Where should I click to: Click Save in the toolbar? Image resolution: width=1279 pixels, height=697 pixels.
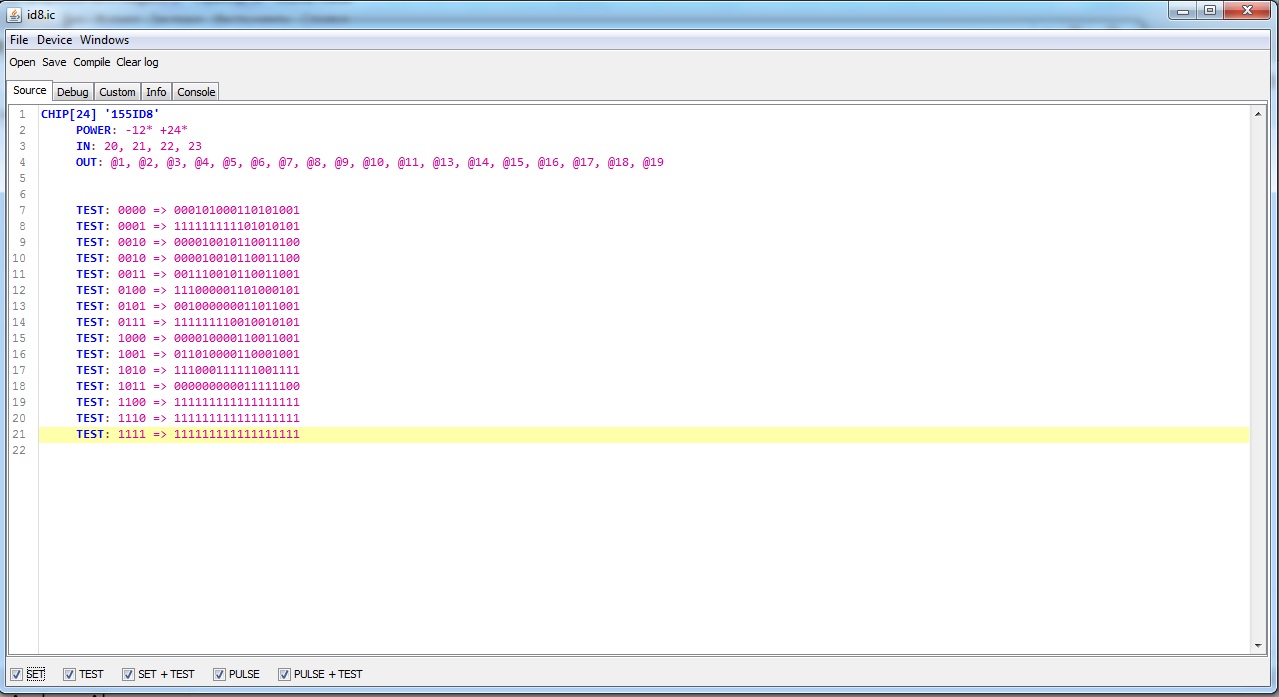click(54, 62)
